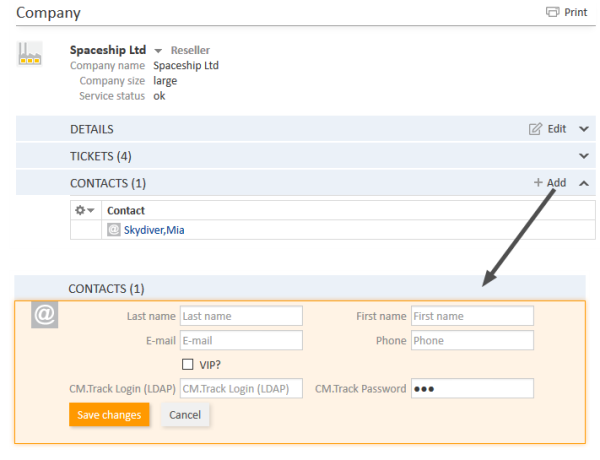The width and height of the screenshot is (600, 460).
Task: Click the Edit pencil icon in Details
Action: [x=535, y=129]
